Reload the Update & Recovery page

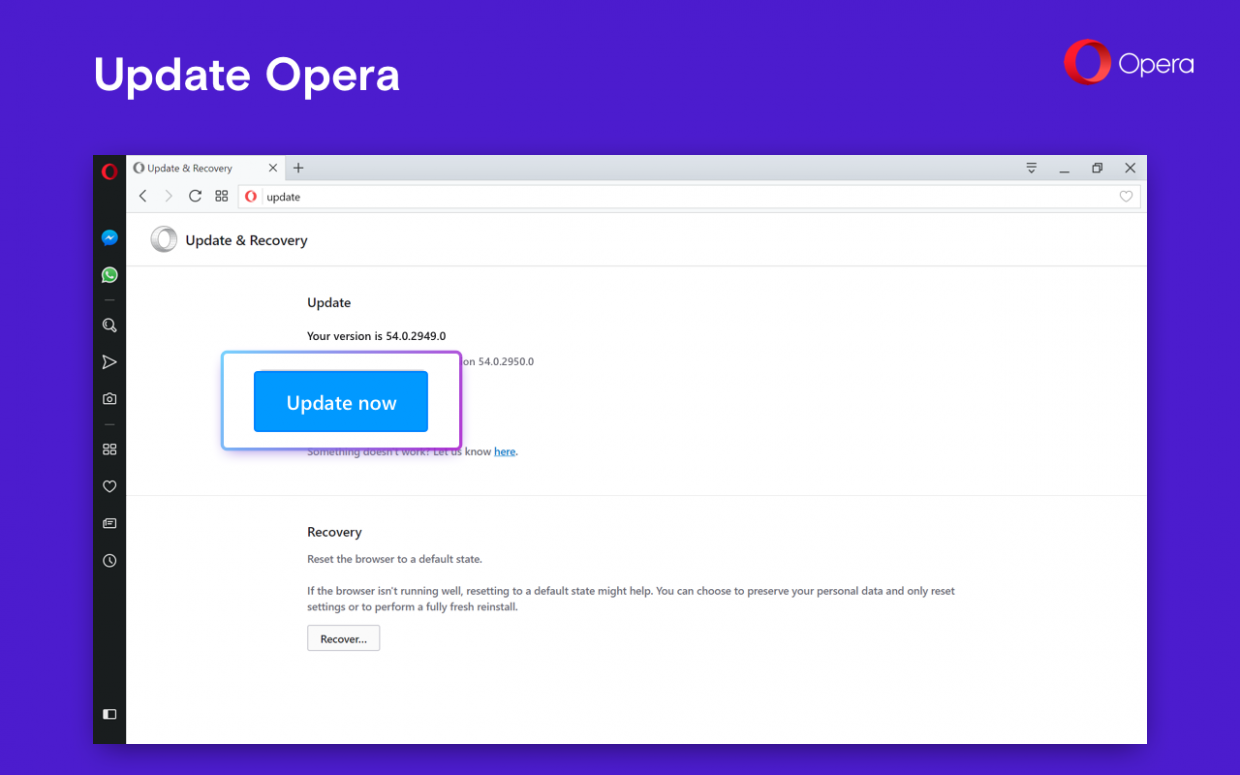[195, 196]
